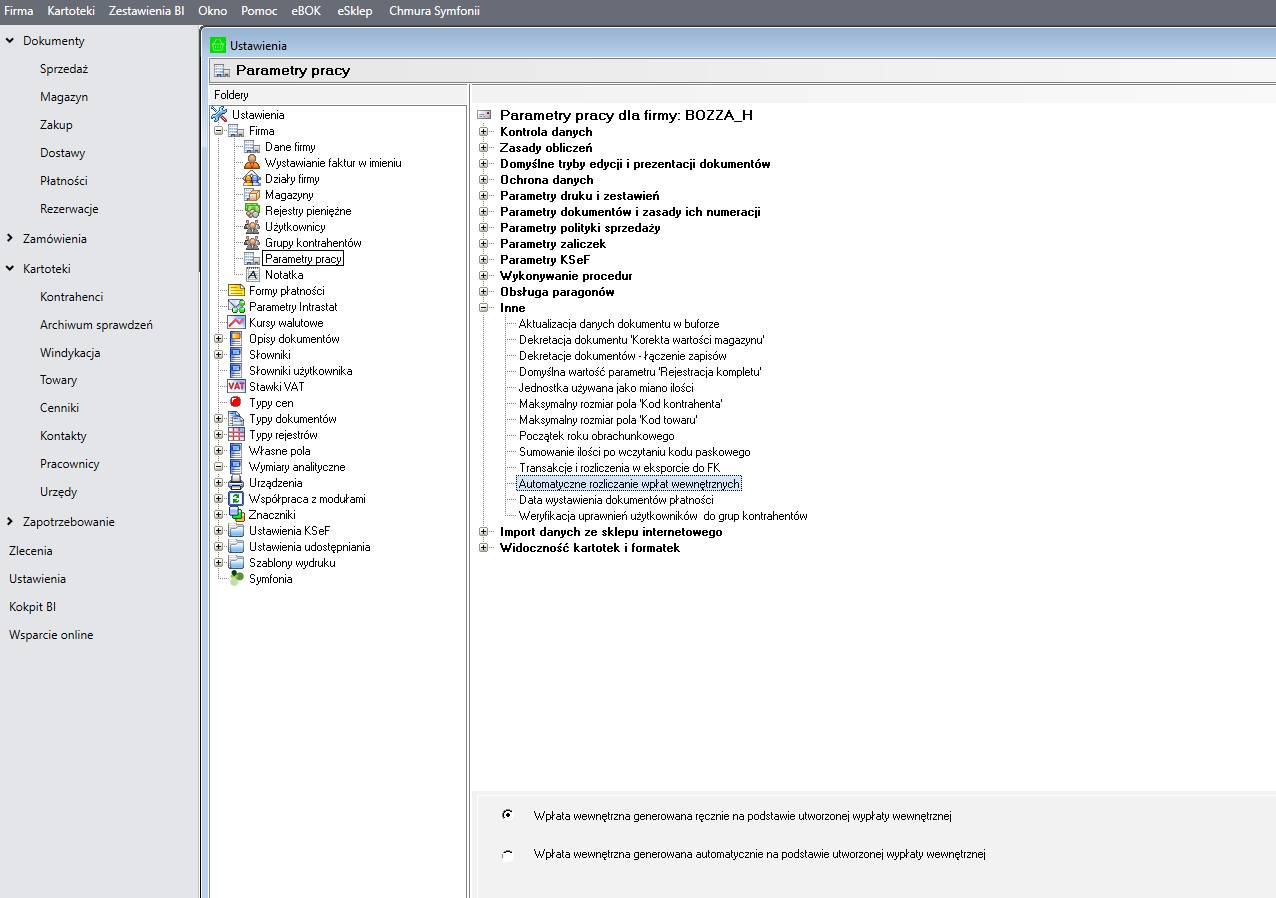The image size is (1276, 898).
Task: Select Początek roku obrachunkowego parameter
Action: [596, 436]
